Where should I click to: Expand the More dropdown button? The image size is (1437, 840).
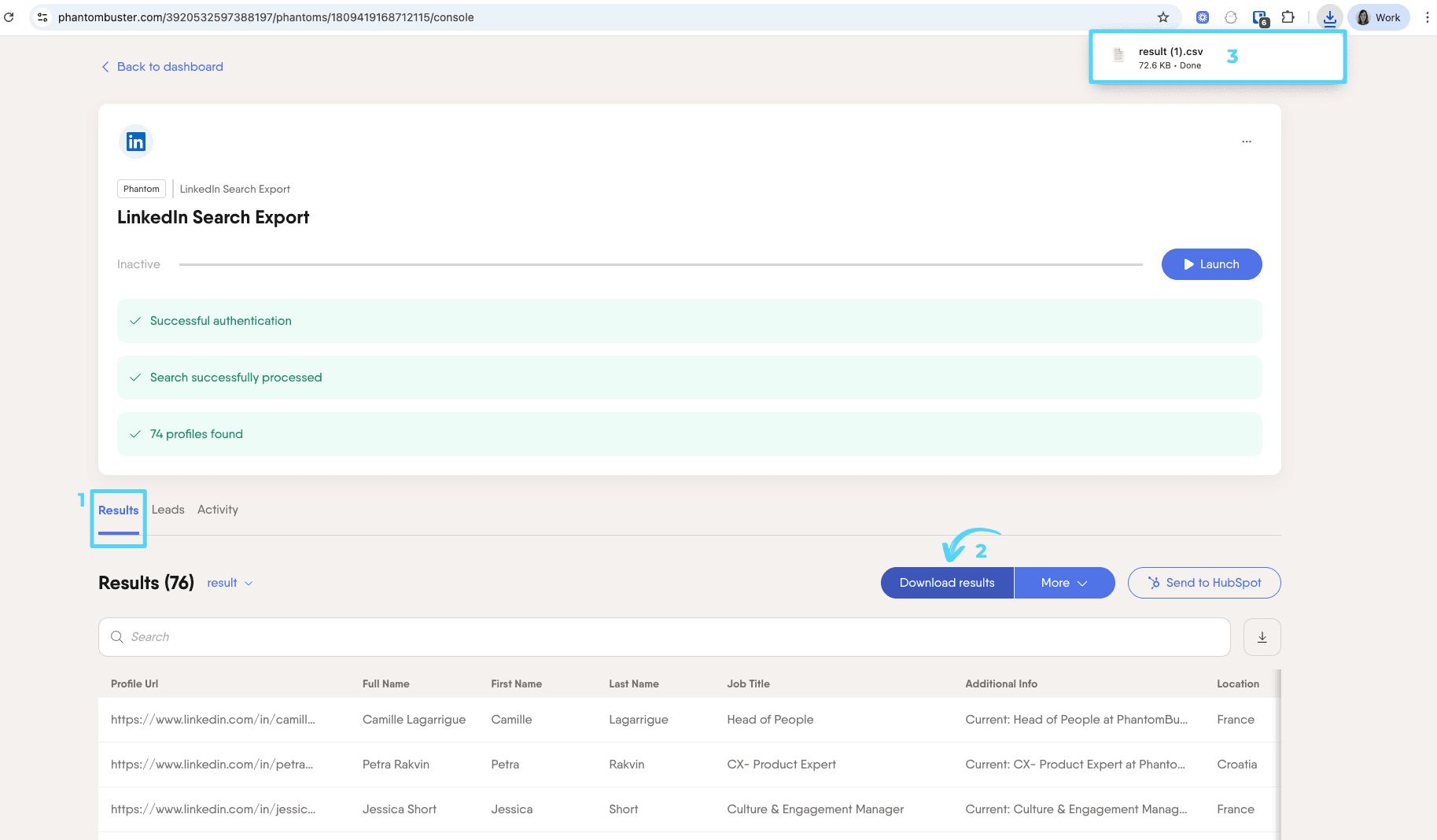[x=1065, y=583]
